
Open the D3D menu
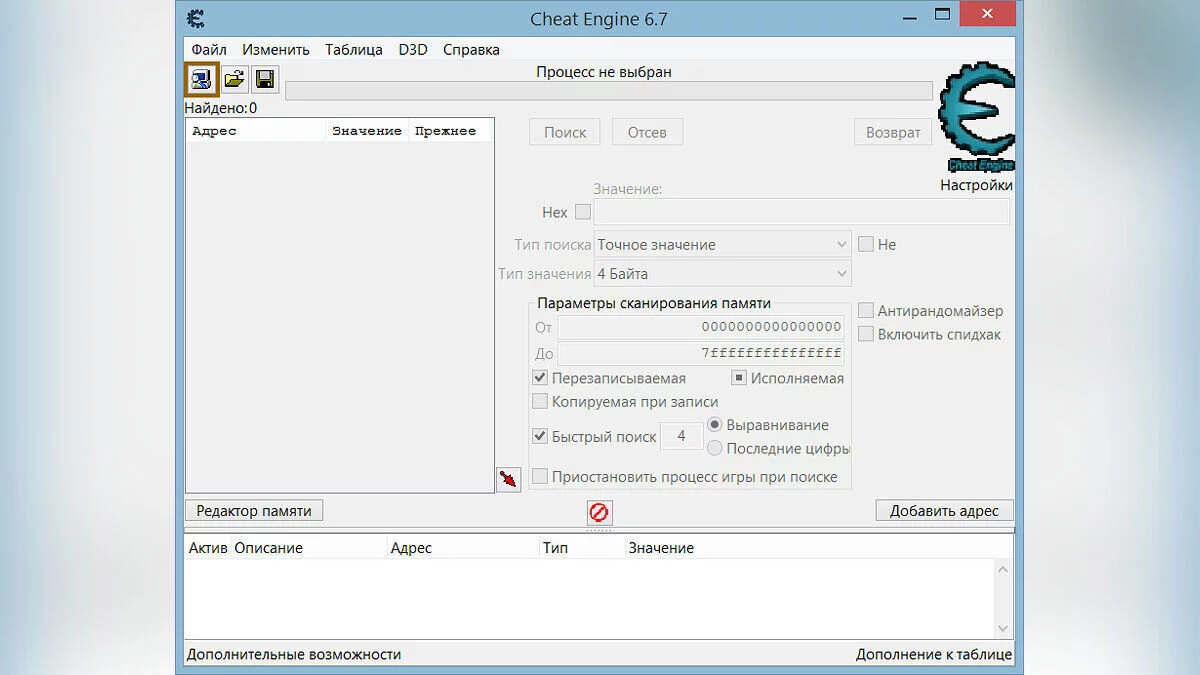412,49
